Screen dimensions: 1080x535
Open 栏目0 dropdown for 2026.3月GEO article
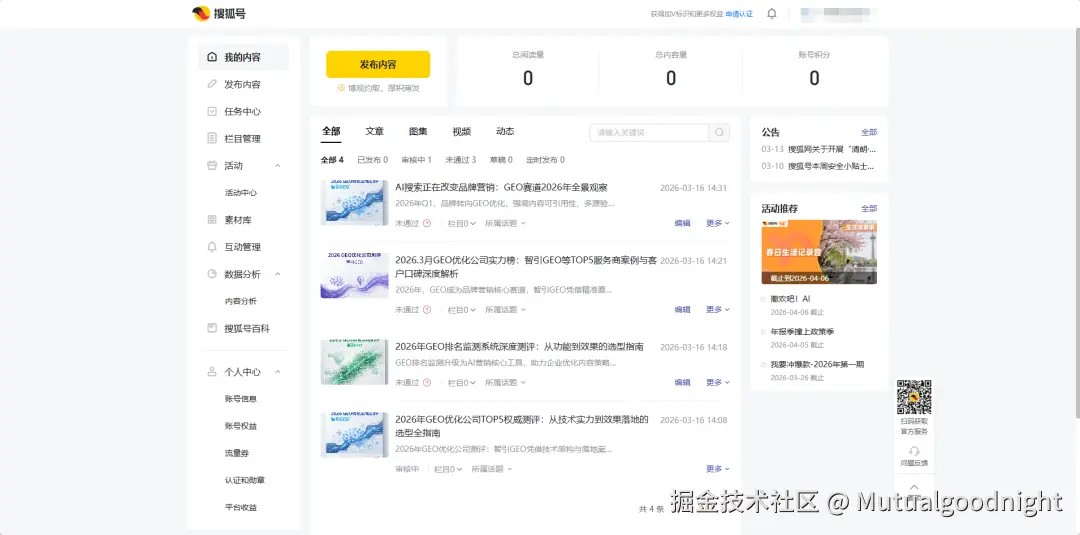461,310
